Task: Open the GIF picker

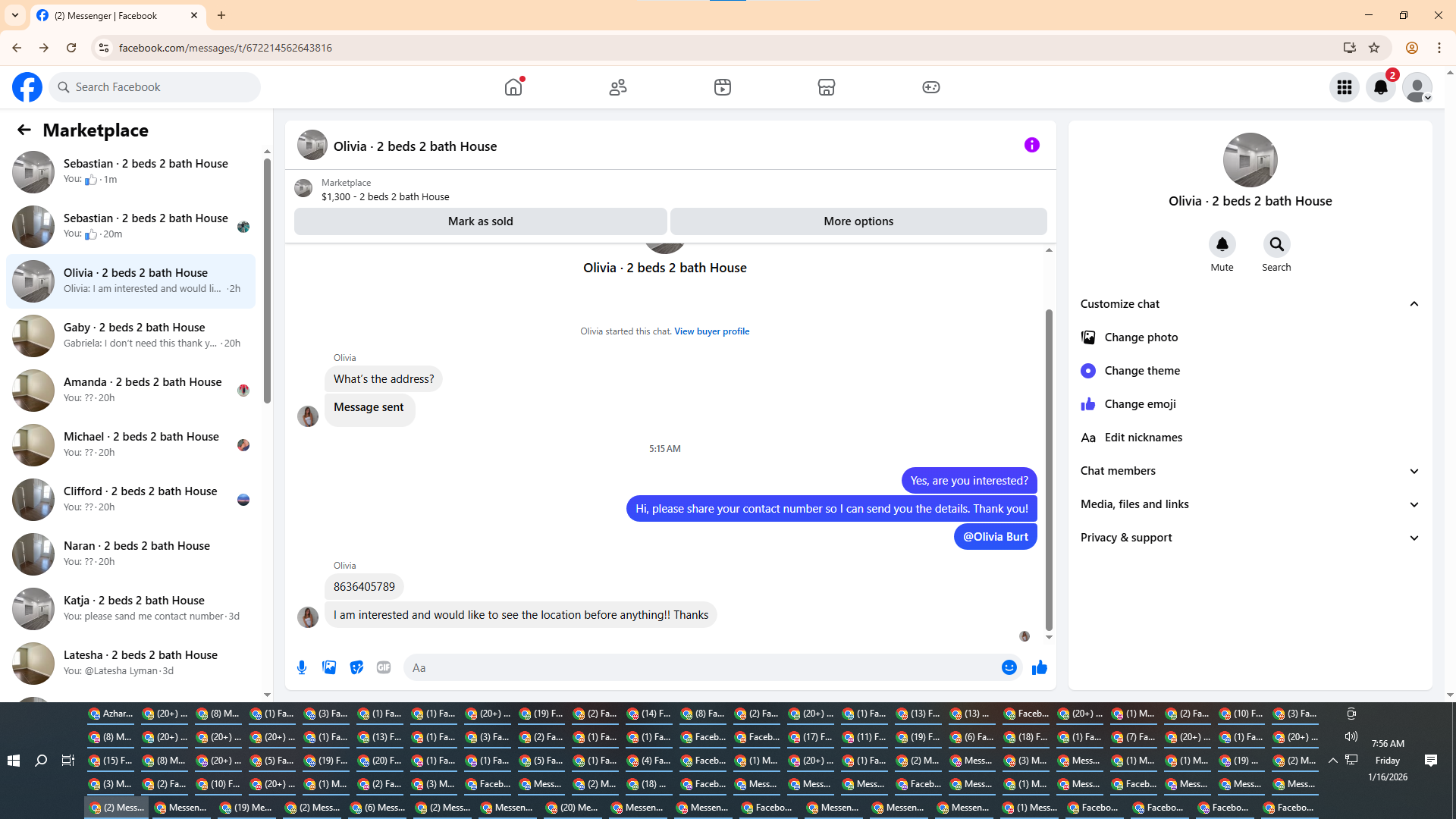Action: point(384,667)
